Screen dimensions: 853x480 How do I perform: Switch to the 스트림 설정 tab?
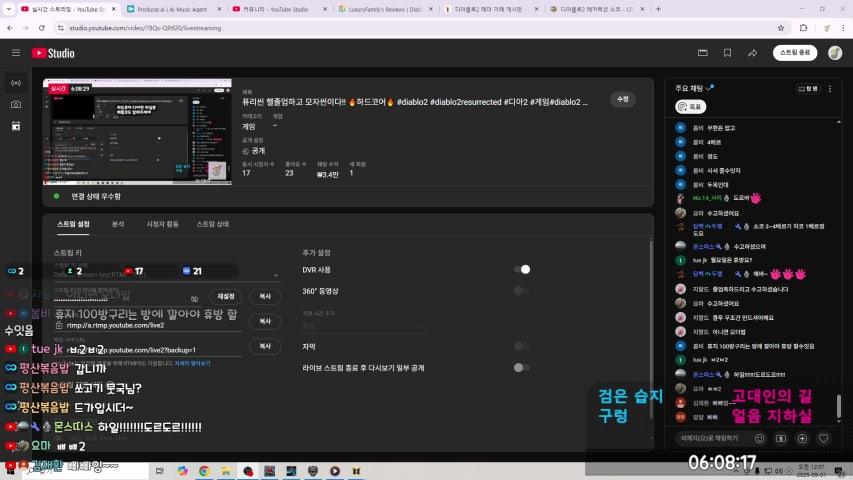point(73,224)
